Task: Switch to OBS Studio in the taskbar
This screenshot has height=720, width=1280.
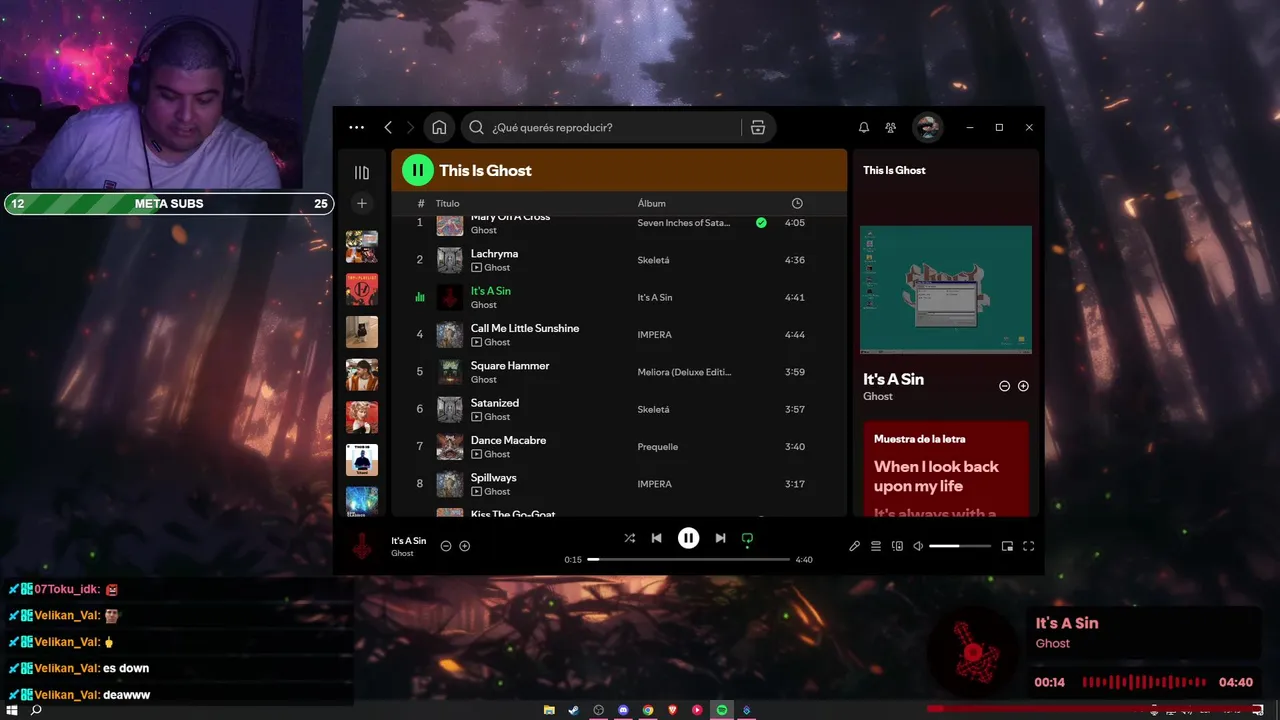Action: pos(599,710)
